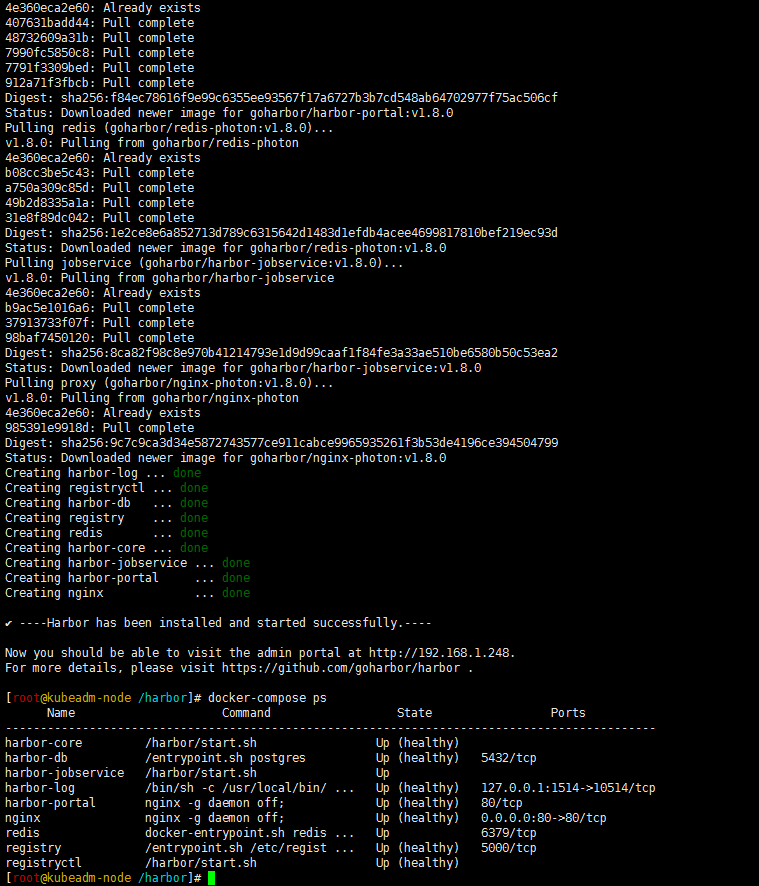Click the checkmark before the Harbor success message
Viewport: 759px width, 886px height.
[x=8, y=623]
